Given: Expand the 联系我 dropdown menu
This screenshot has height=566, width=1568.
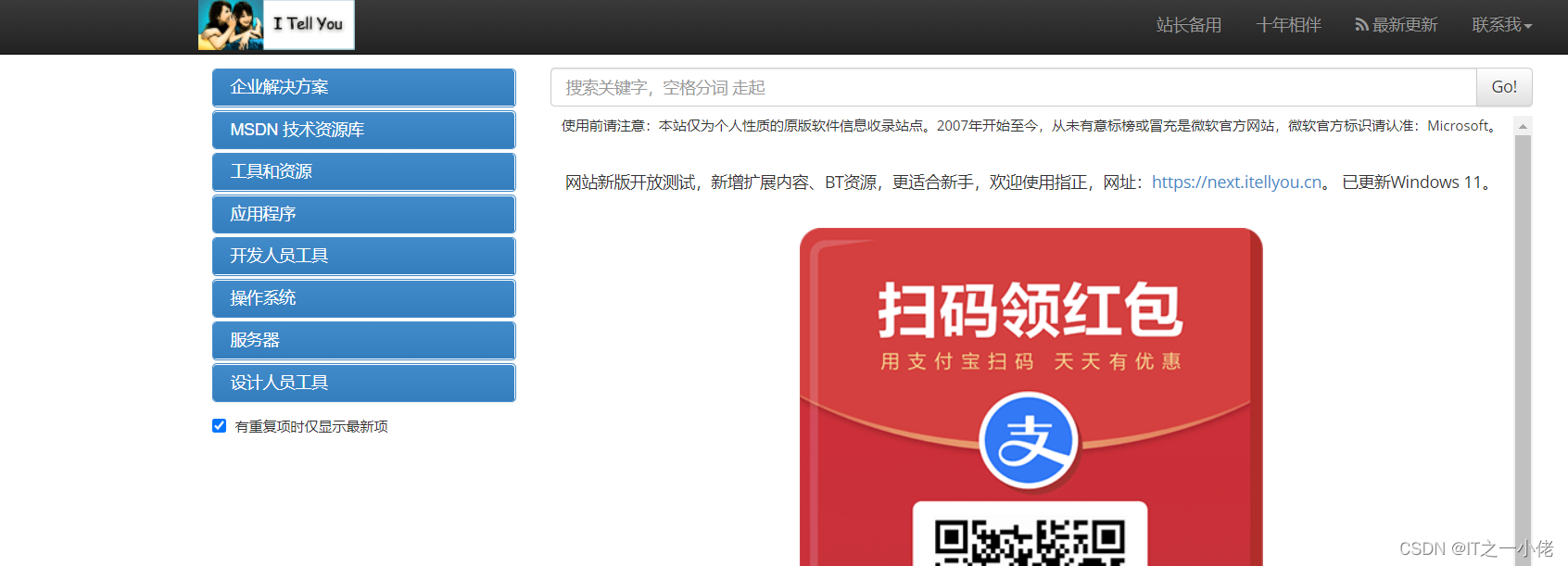Looking at the screenshot, I should pos(1502,25).
